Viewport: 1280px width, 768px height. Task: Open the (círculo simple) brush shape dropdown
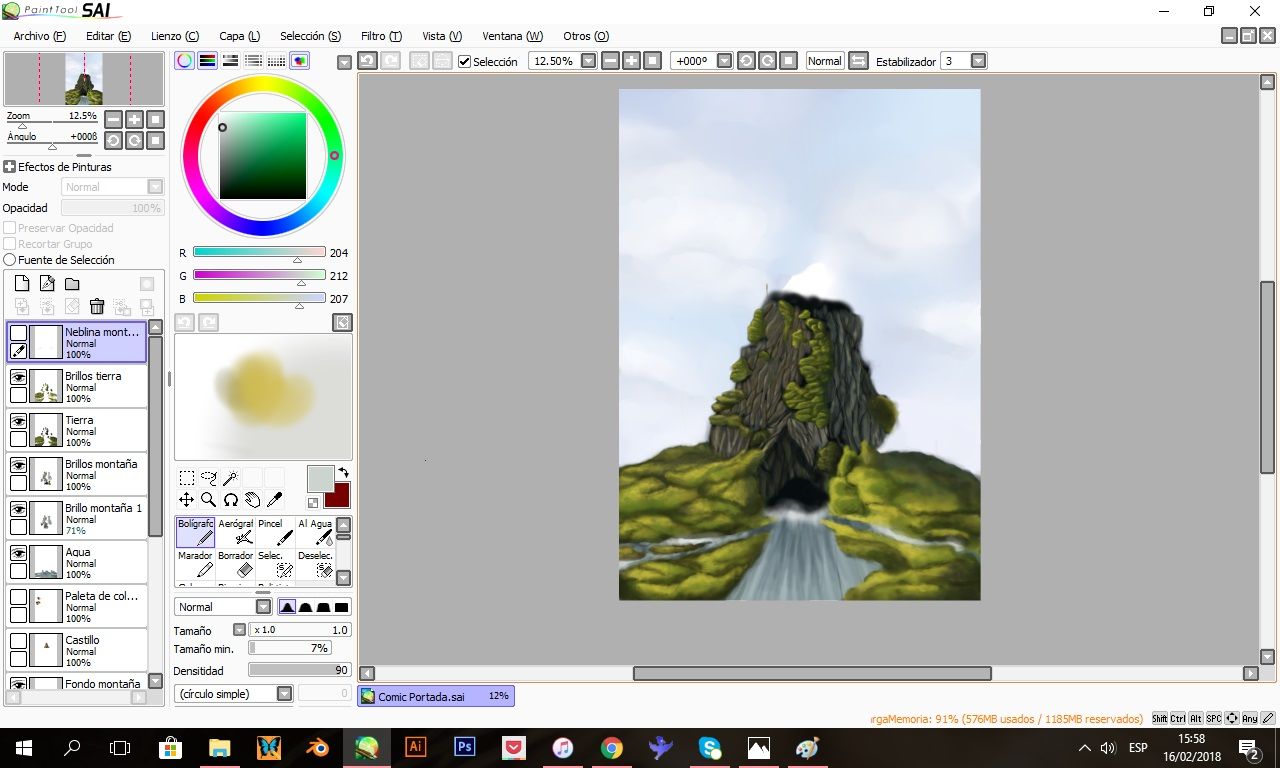[284, 694]
